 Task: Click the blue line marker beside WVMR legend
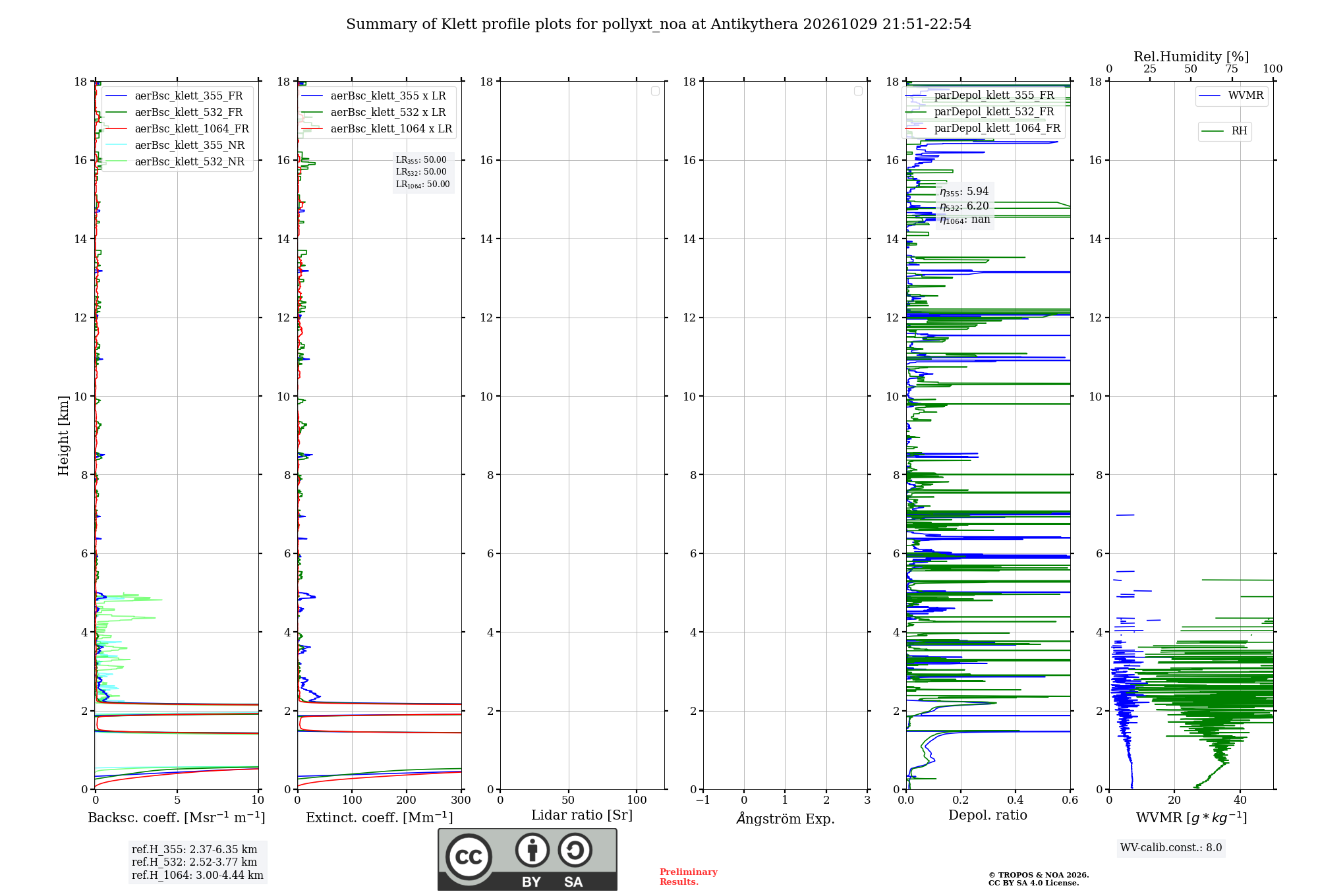[x=1210, y=96]
